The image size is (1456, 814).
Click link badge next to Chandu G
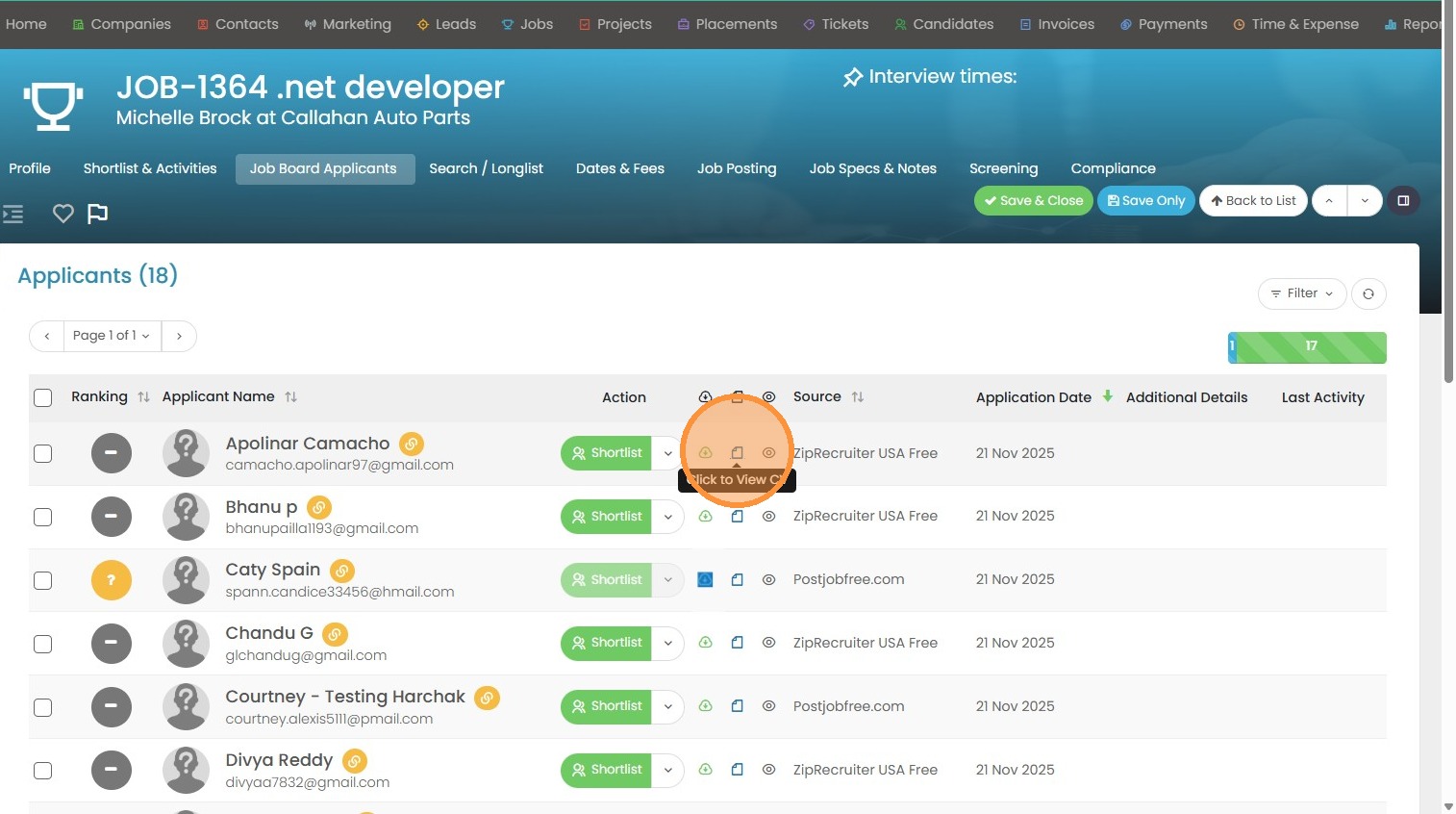335,634
